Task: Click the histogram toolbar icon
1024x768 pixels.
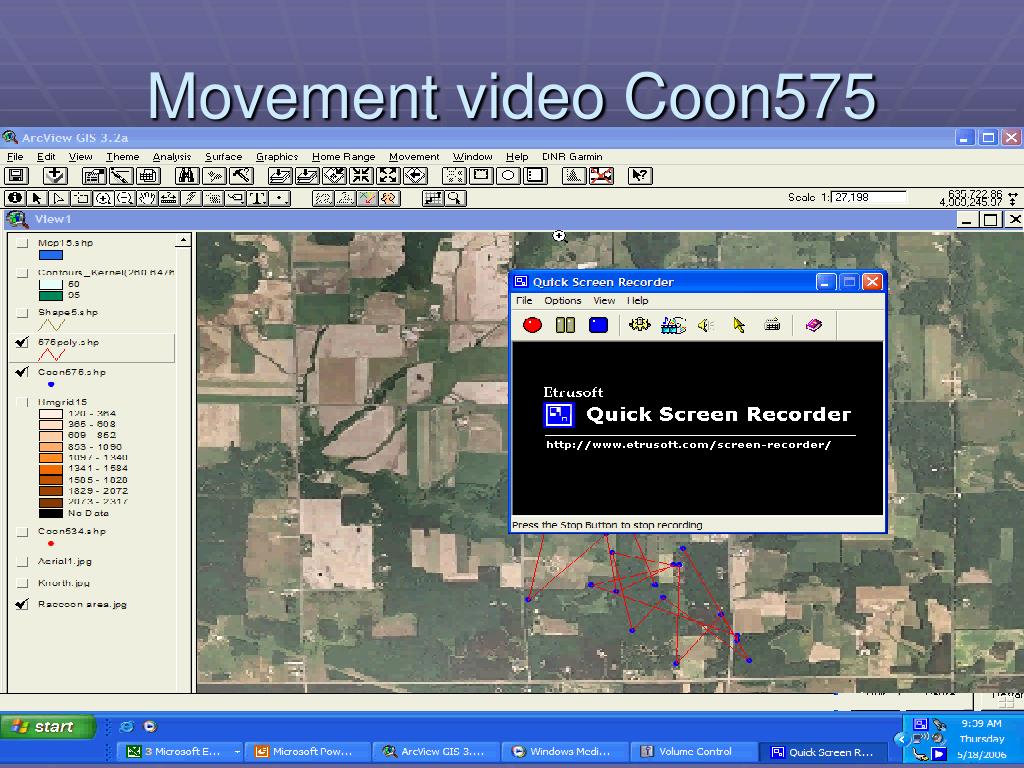Action: 573,176
